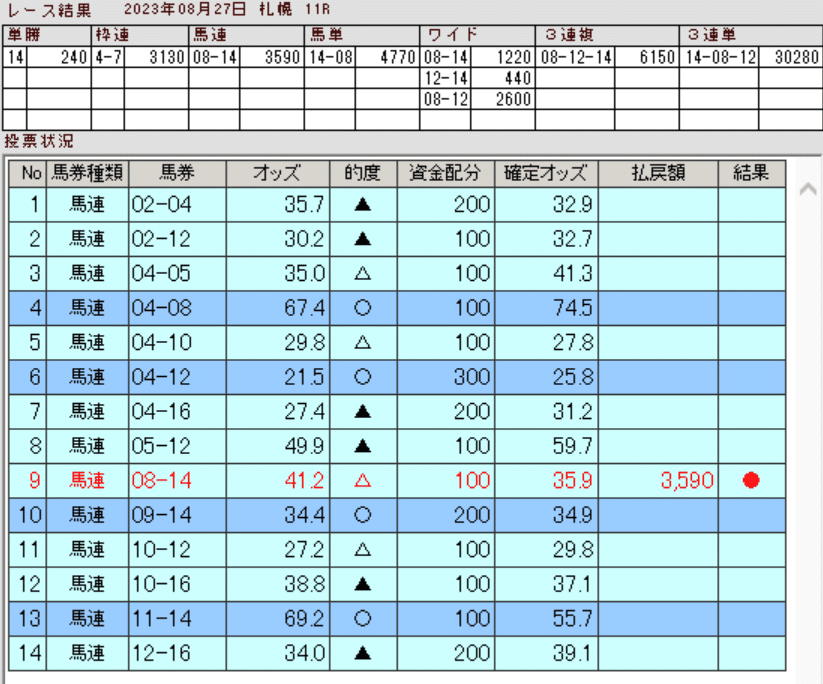Click the 確定オッズ column header
Screen dimensions: 823x684
pyautogui.click(x=546, y=173)
